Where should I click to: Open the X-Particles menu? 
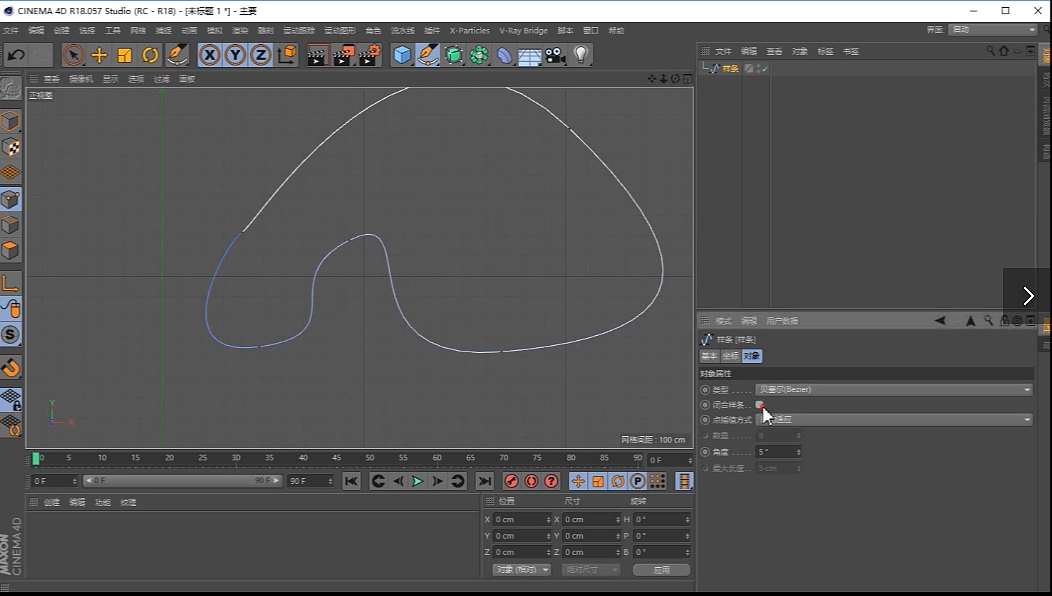point(470,30)
